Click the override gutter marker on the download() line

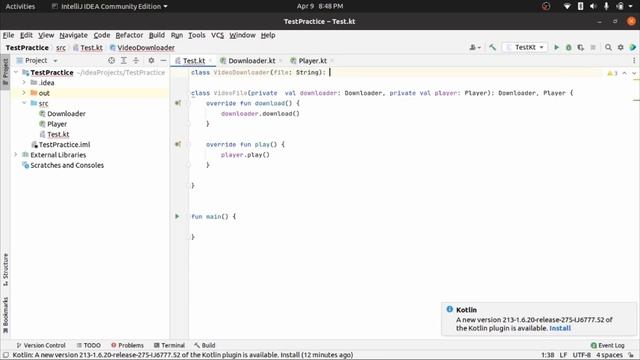(x=178, y=103)
